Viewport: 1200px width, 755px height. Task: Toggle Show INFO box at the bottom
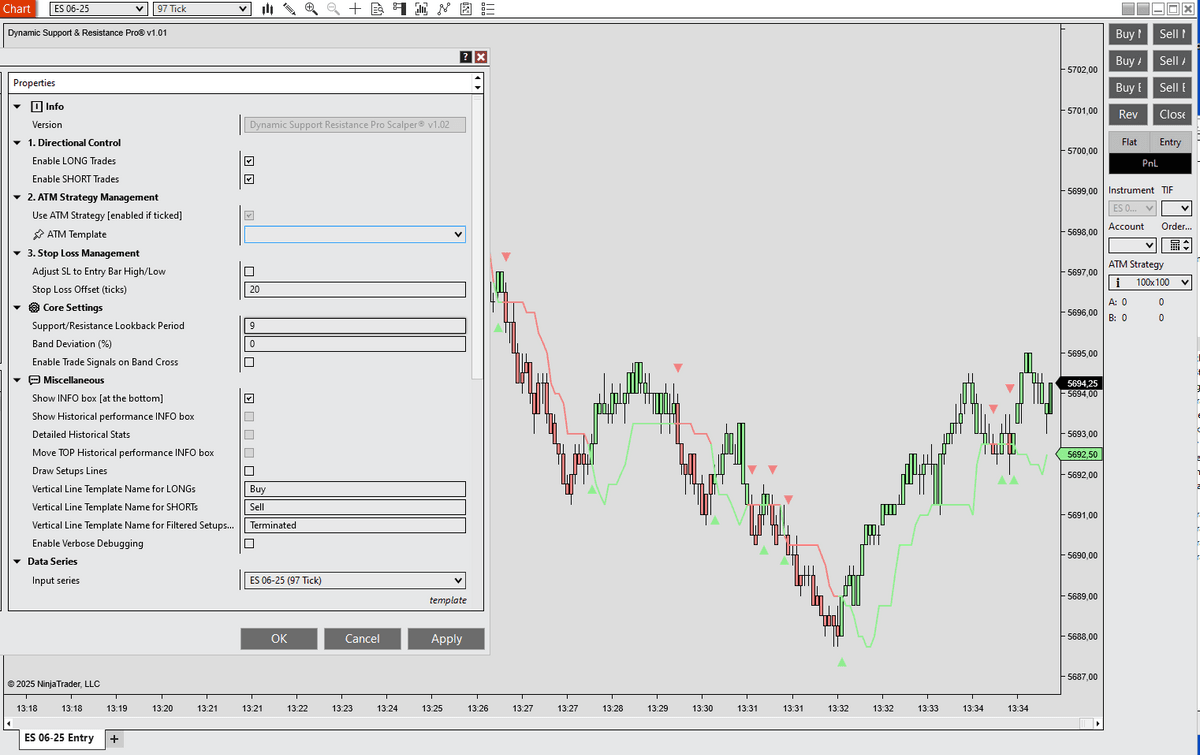[x=249, y=398]
